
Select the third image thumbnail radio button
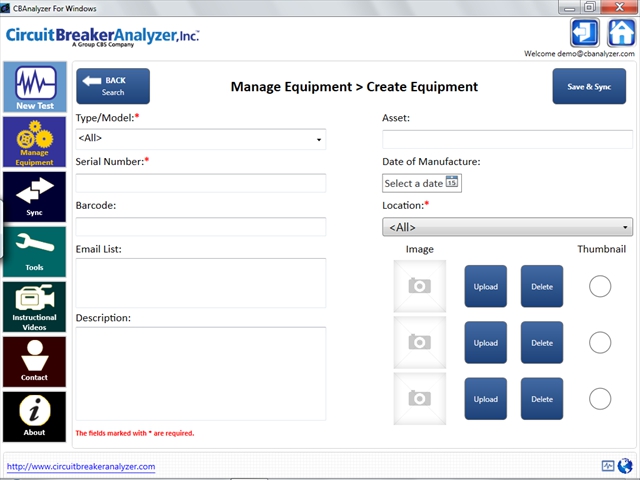600,399
